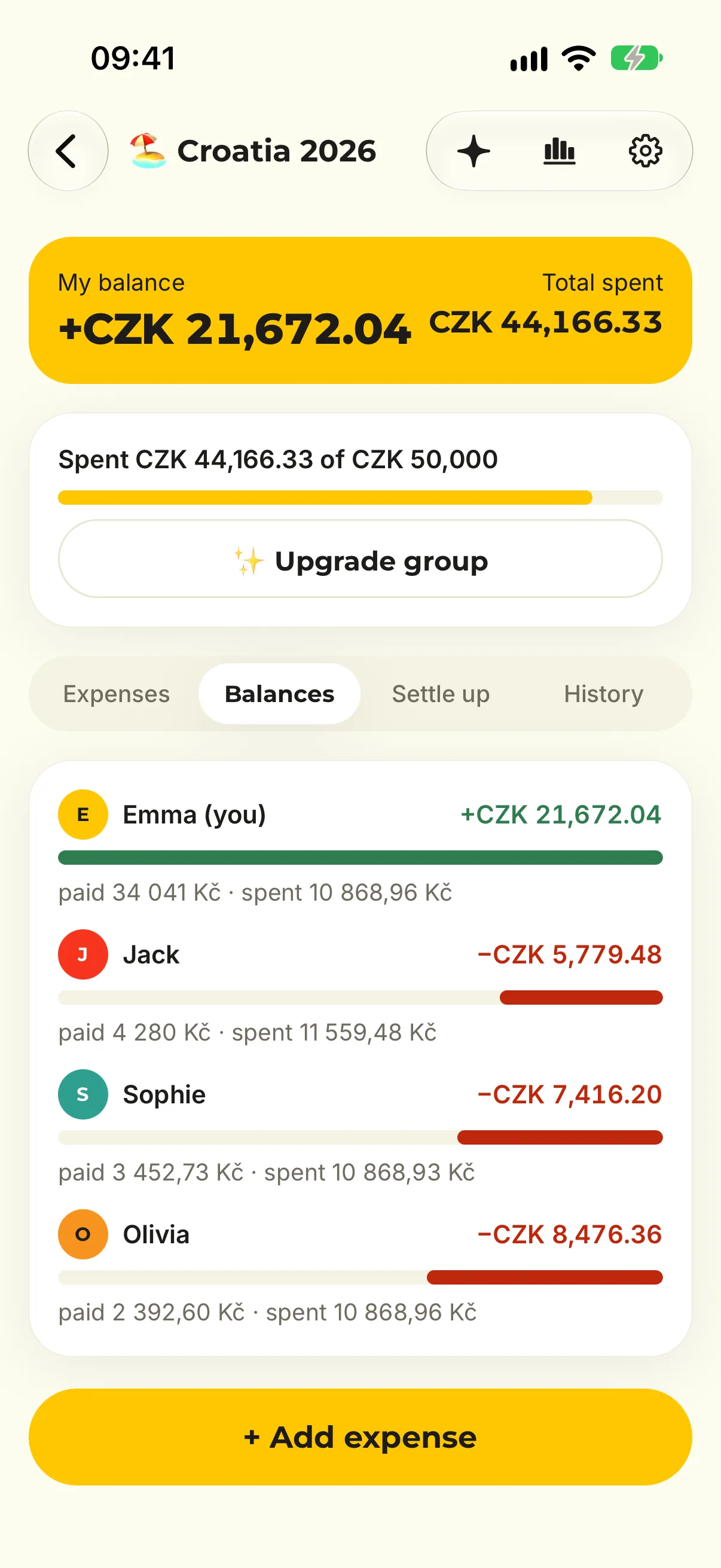Open the History tab

pos(603,694)
